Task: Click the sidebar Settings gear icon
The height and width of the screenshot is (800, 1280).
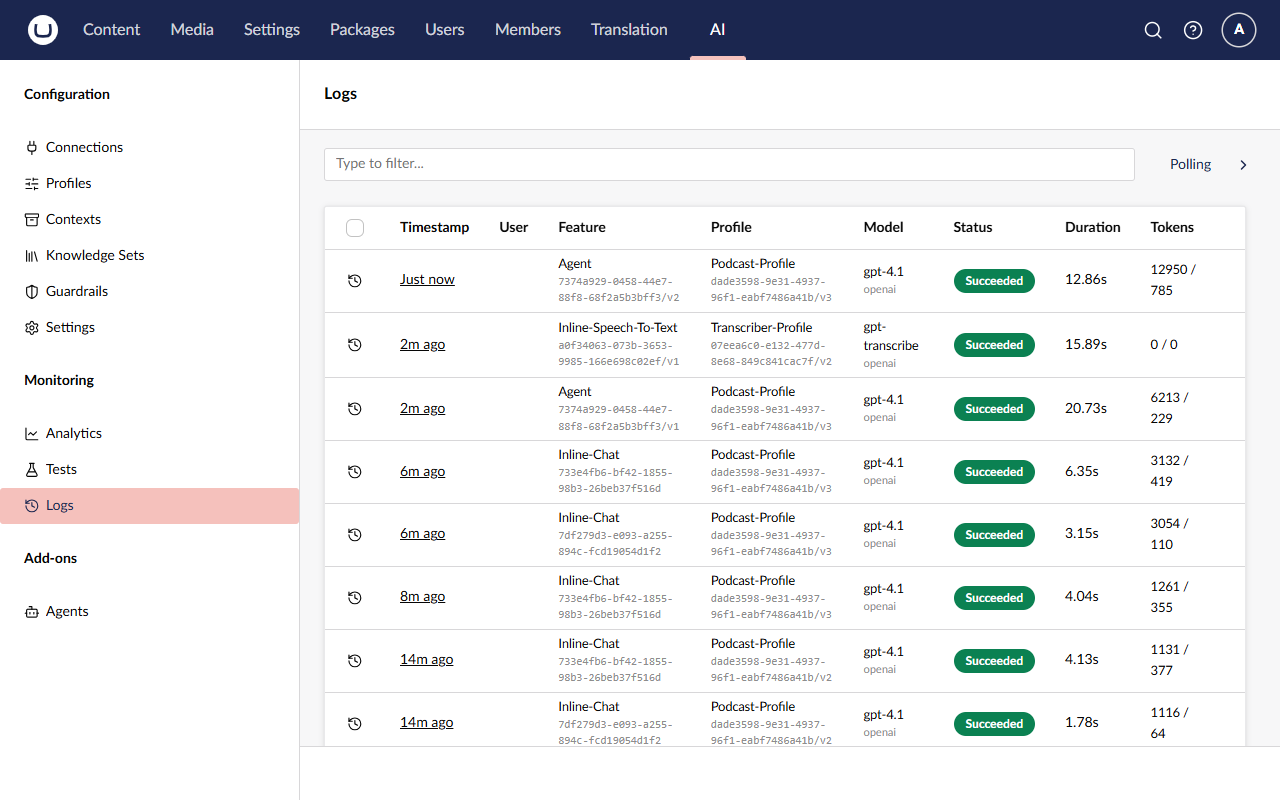Action: click(32, 327)
